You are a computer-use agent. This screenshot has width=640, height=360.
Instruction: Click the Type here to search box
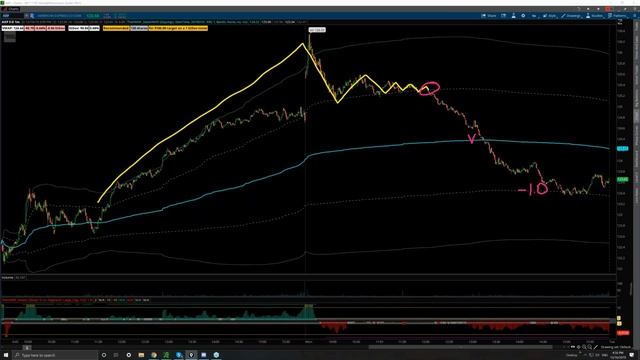55,355
